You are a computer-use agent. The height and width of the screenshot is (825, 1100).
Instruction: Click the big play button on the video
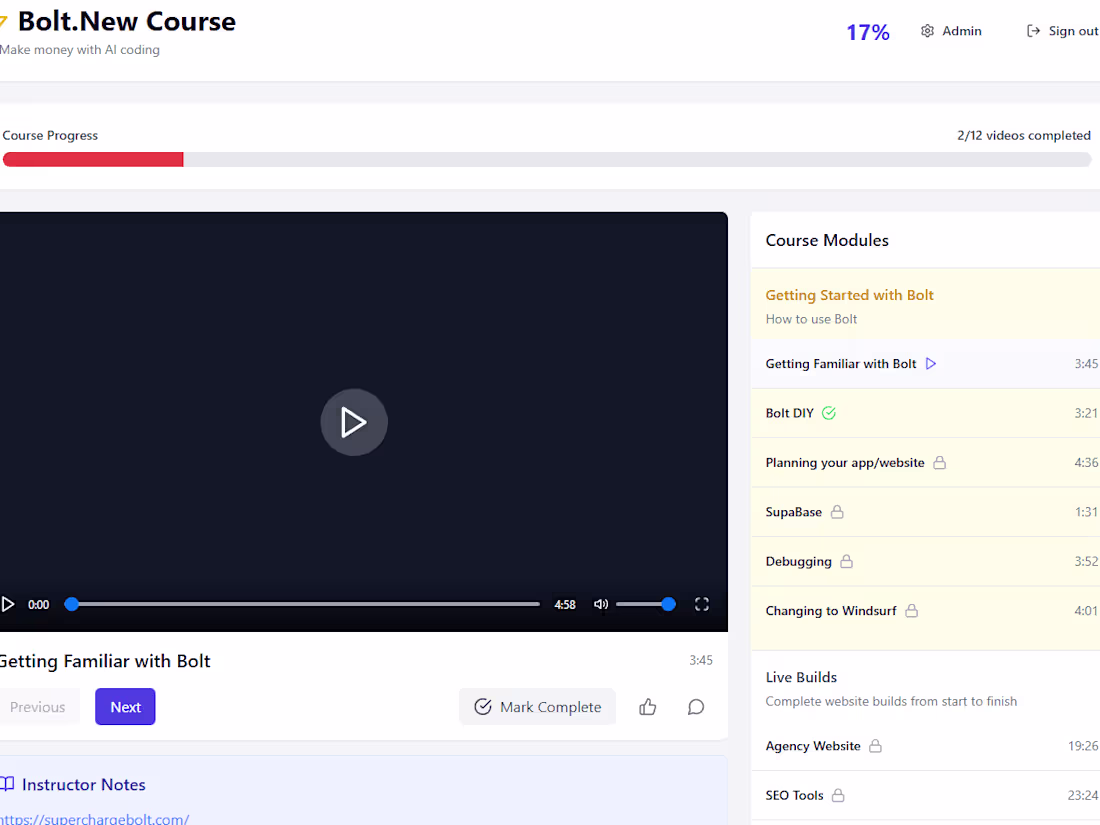tap(354, 422)
